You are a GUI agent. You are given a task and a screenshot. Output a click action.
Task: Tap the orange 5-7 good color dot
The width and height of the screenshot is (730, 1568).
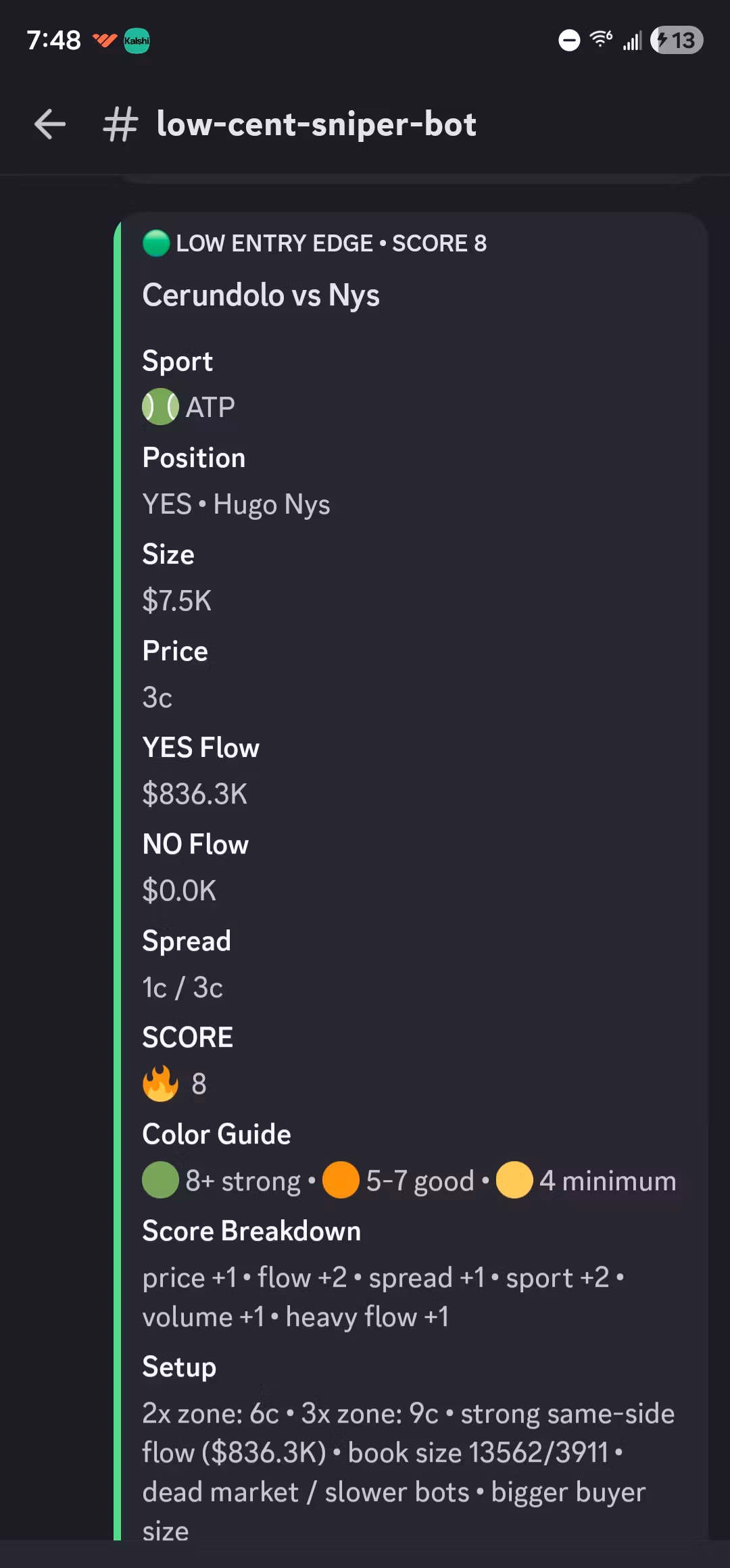click(x=341, y=1180)
